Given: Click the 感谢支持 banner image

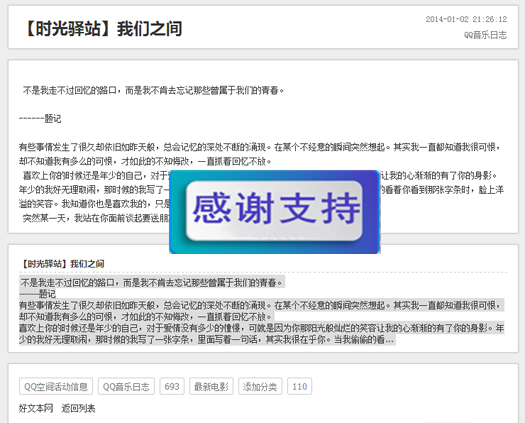Looking at the screenshot, I should (275, 212).
